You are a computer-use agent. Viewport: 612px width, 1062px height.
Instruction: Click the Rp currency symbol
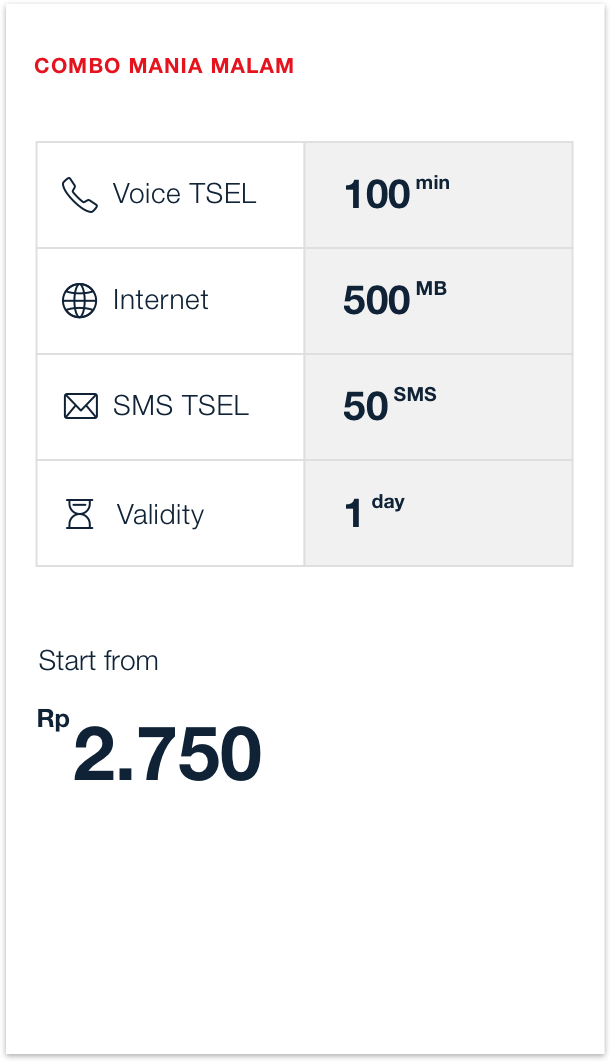pos(53,719)
